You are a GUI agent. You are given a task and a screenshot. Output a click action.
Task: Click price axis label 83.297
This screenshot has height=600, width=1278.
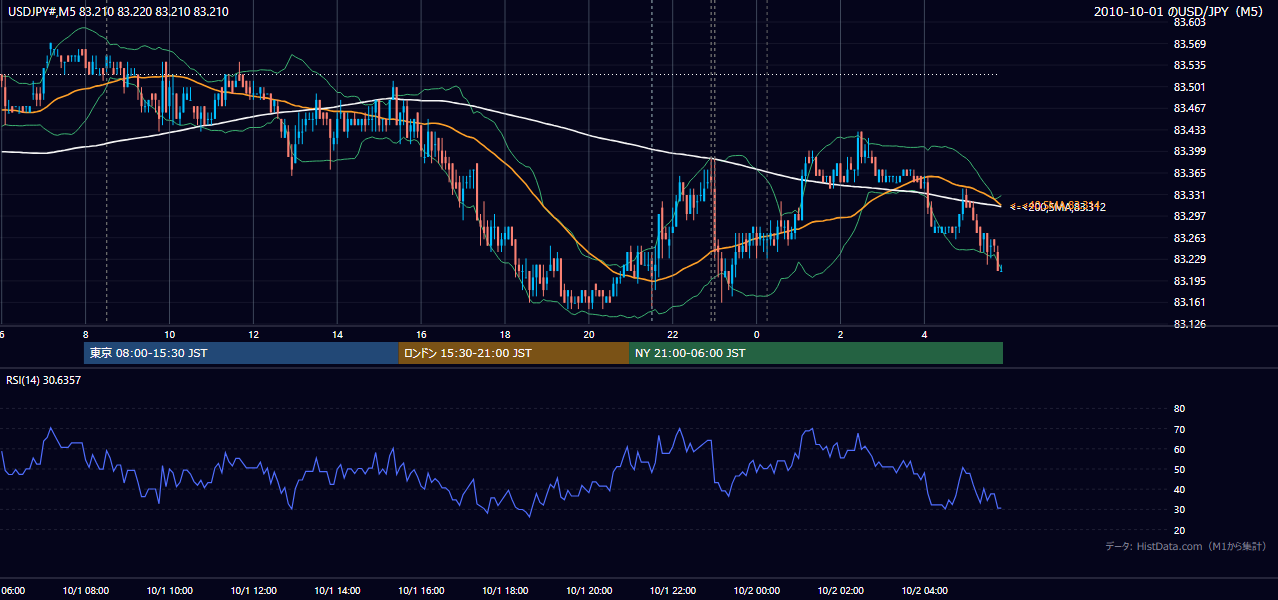coord(1189,217)
